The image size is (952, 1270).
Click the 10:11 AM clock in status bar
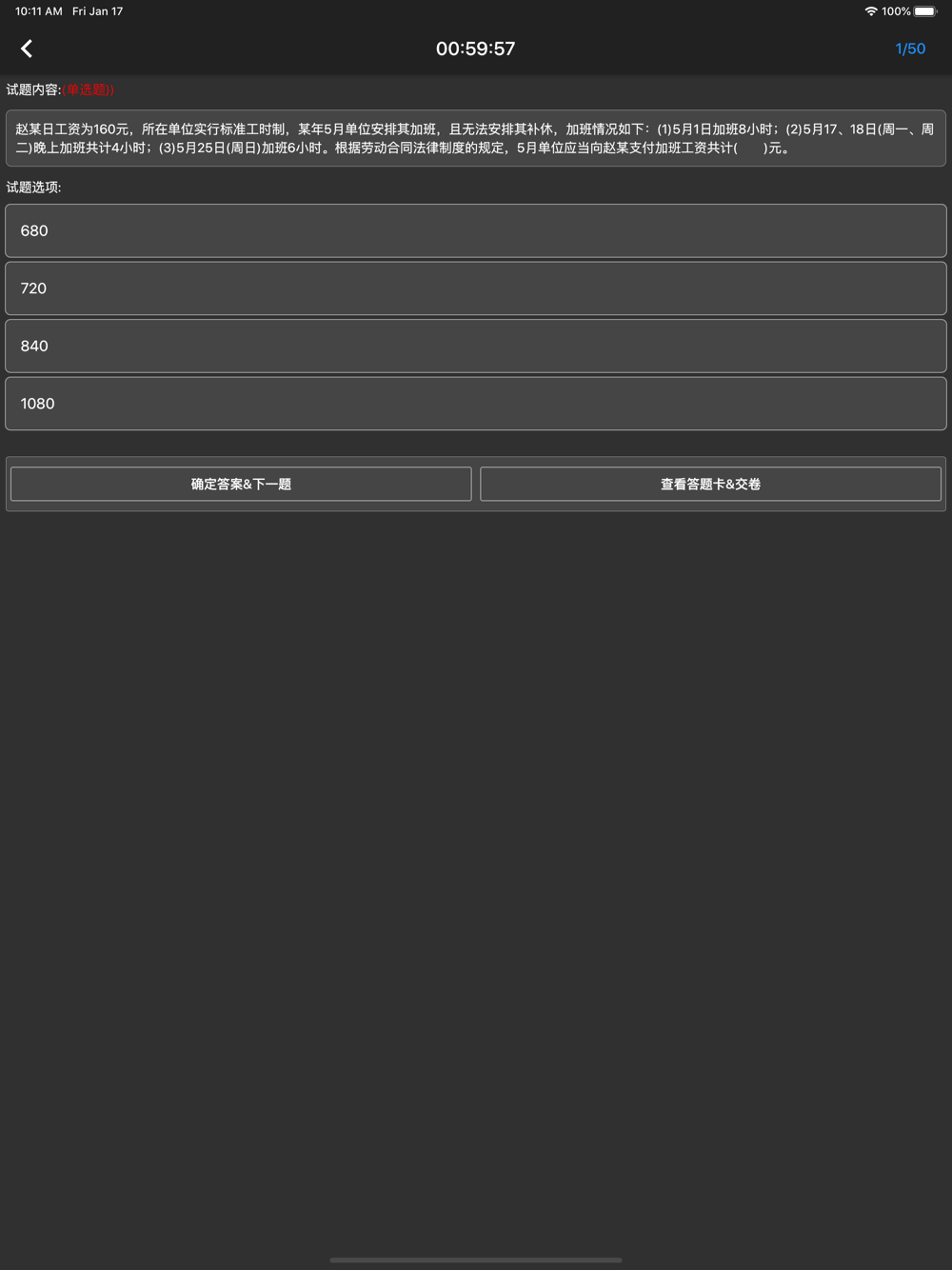pyautogui.click(x=39, y=11)
